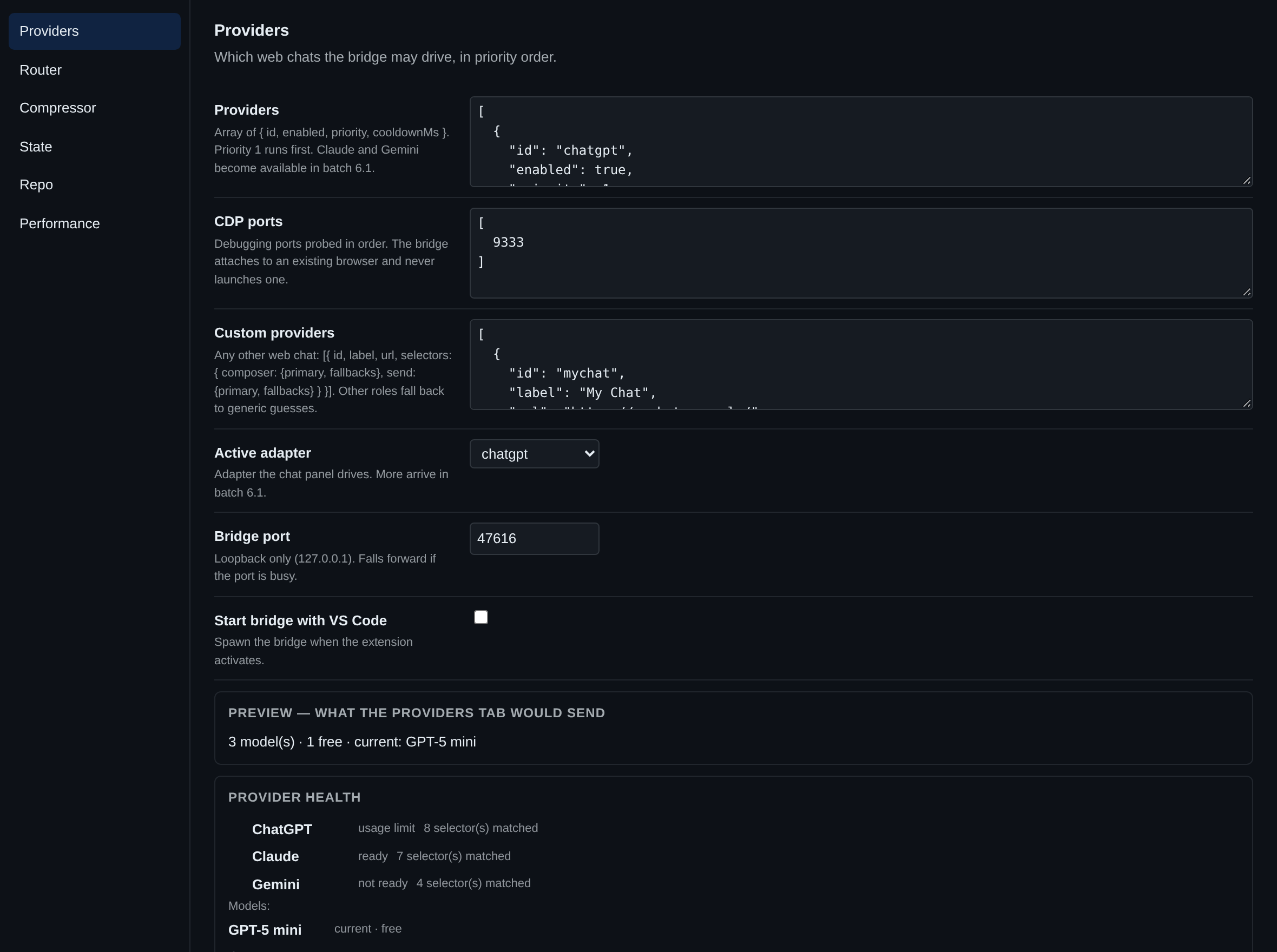Switch to the Router section

(x=95, y=70)
